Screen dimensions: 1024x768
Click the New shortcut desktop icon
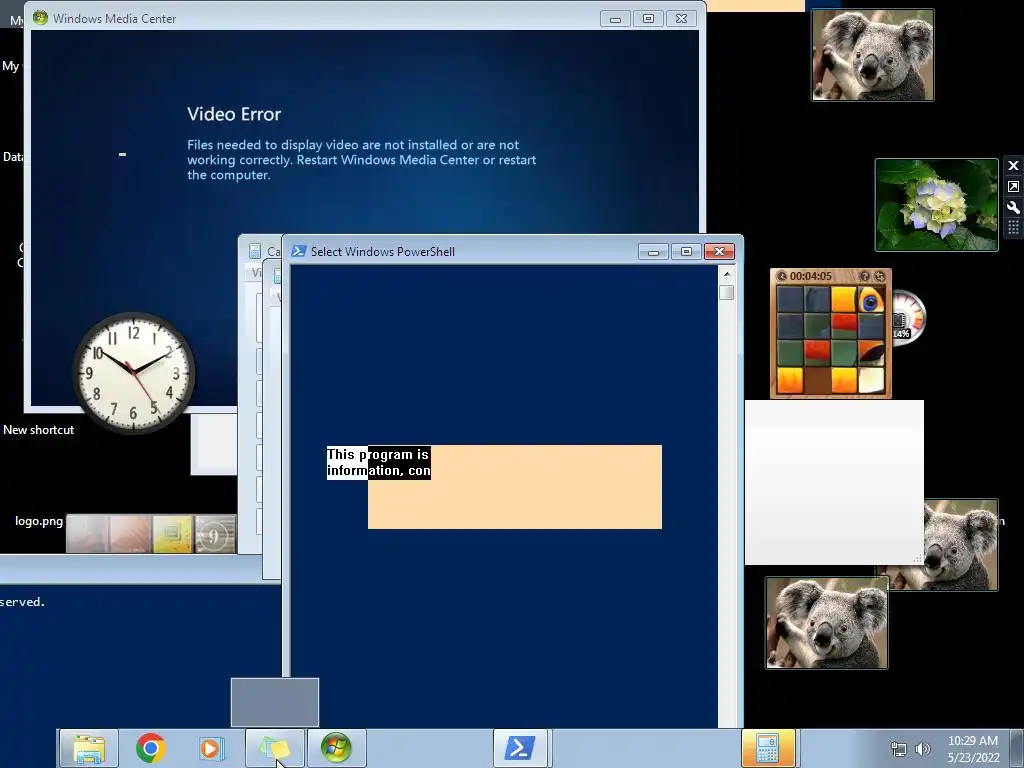pyautogui.click(x=39, y=430)
